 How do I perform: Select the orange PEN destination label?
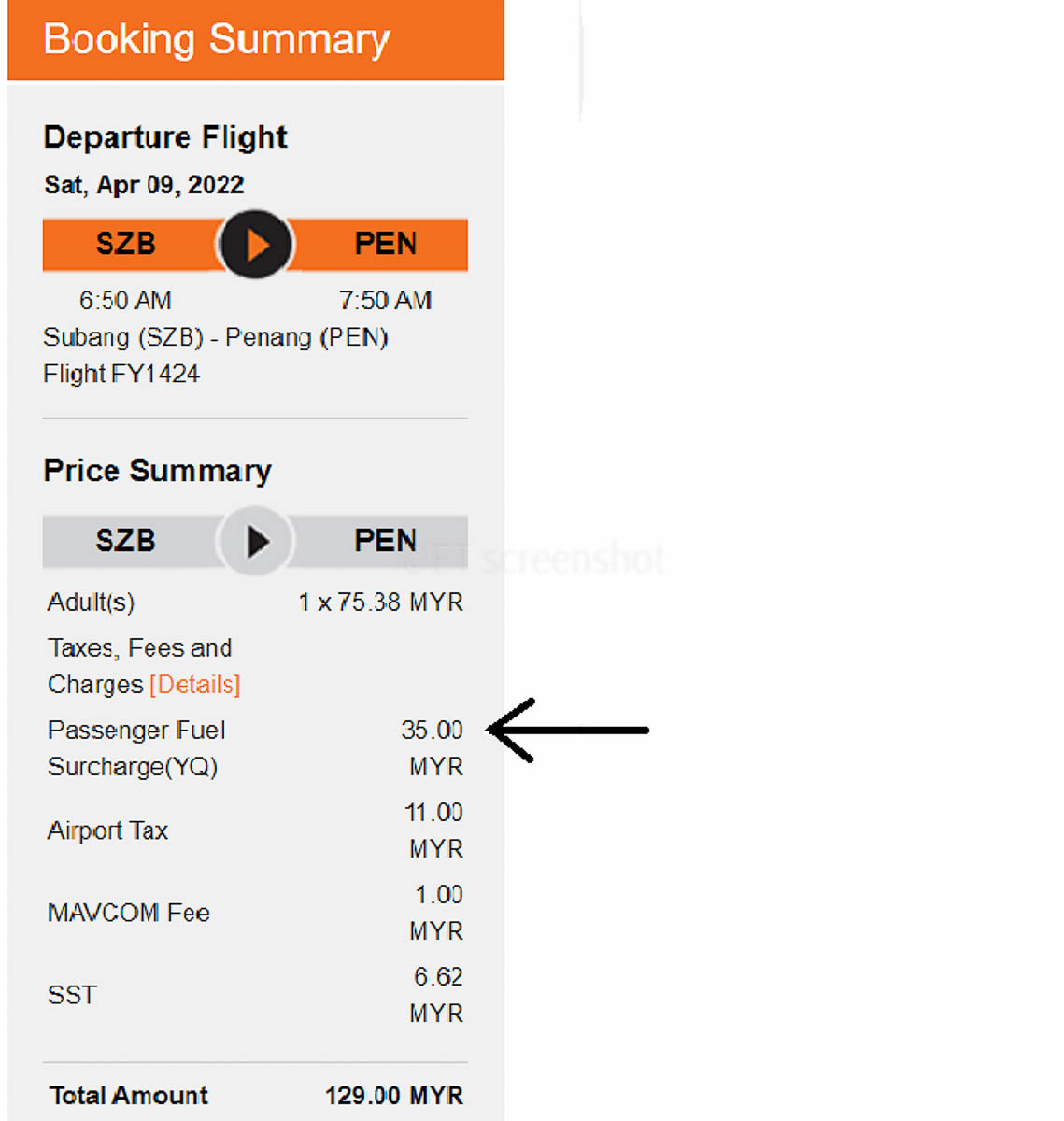coord(385,245)
